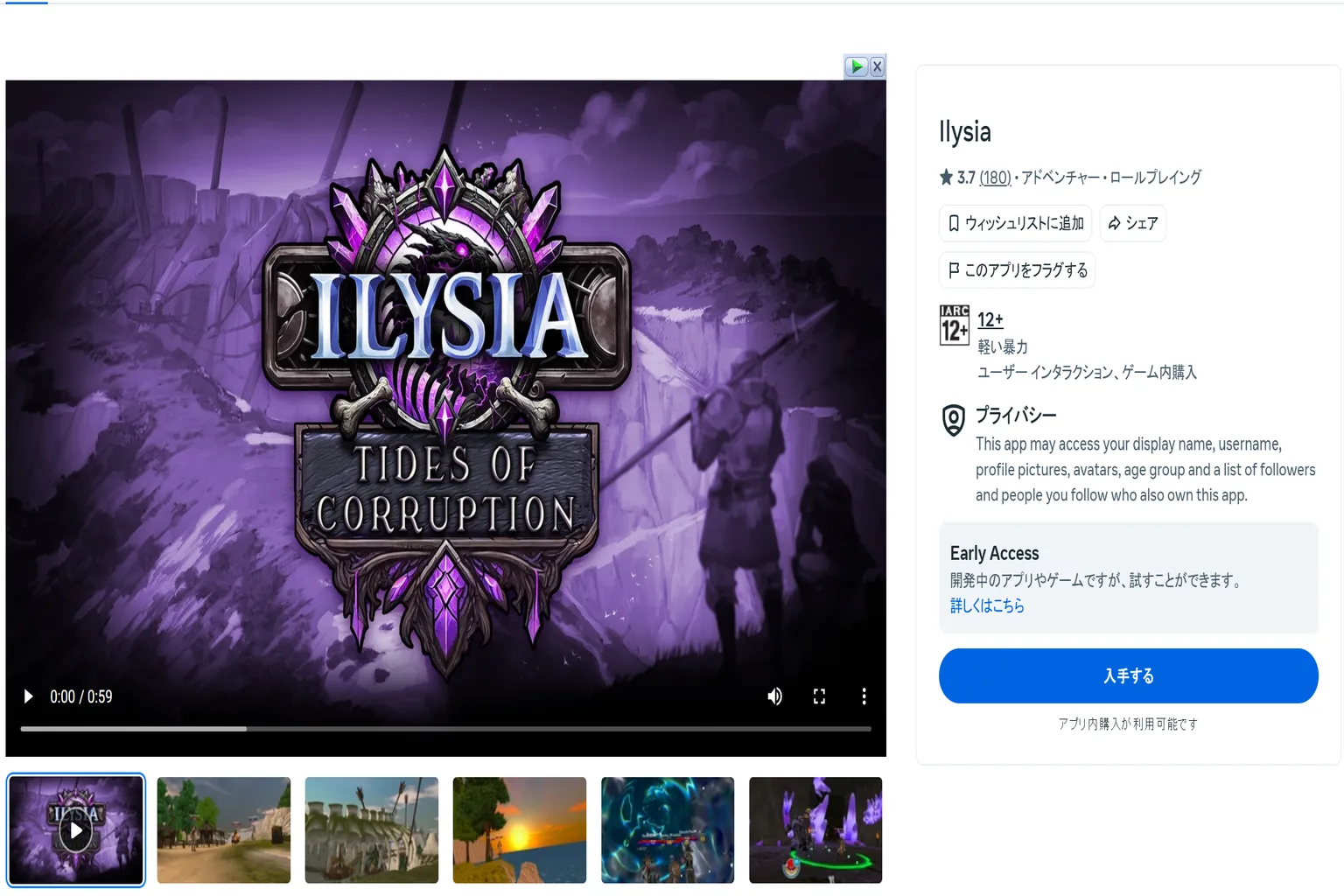
Task: Seek along the video progress bar
Action: click(x=446, y=728)
